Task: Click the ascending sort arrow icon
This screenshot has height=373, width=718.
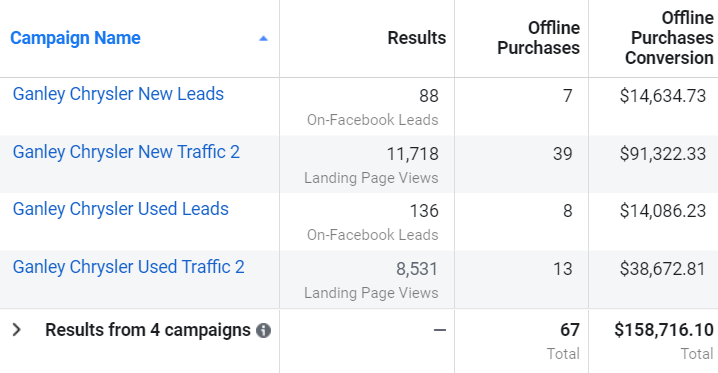Action: [x=263, y=38]
